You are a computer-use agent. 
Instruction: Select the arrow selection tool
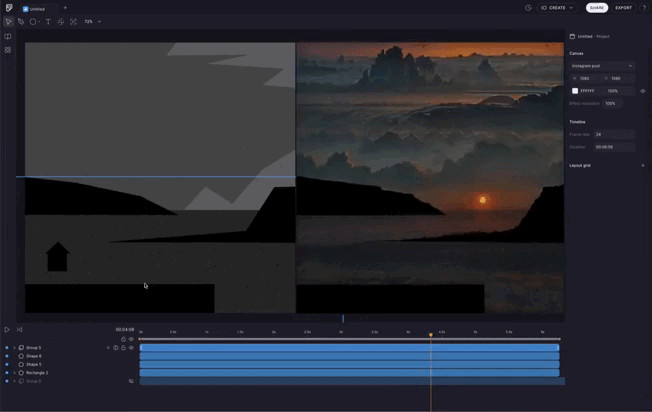pyautogui.click(x=8, y=22)
